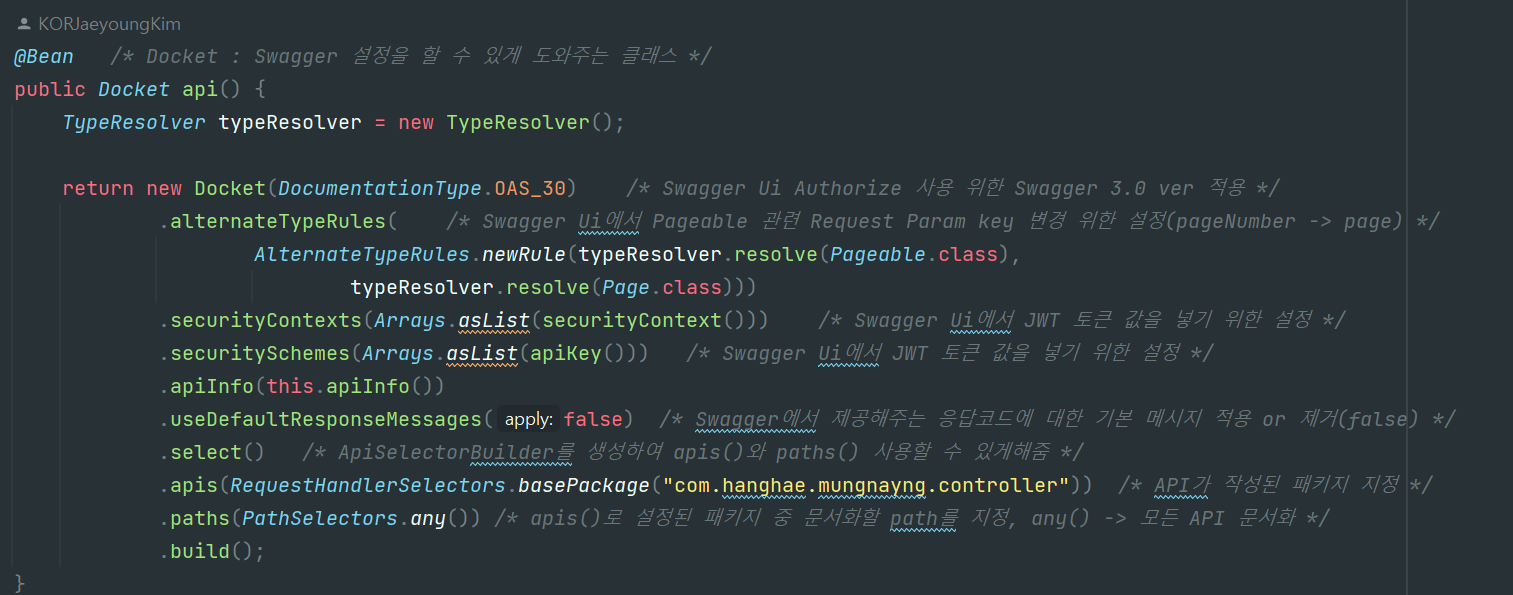
Task: Click the any() call after PathSelectors
Action: click(x=440, y=518)
